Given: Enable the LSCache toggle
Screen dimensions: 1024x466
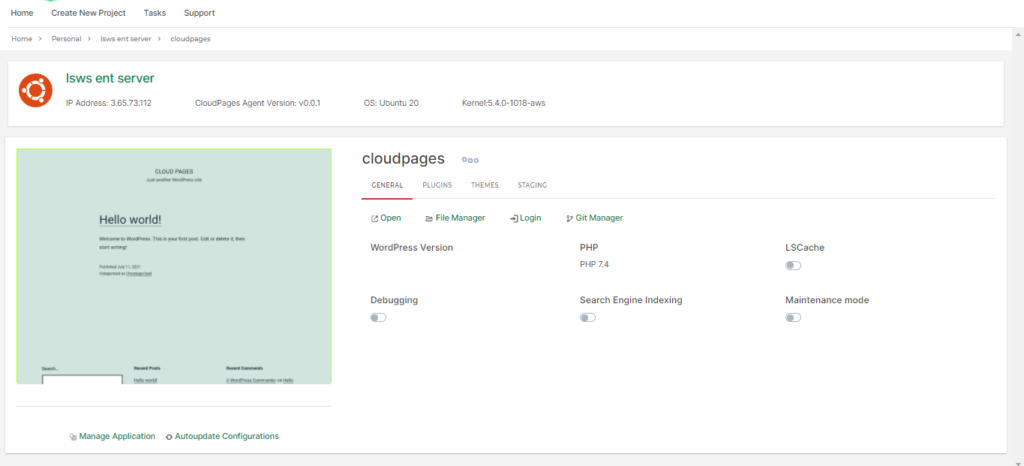Looking at the screenshot, I should click(793, 266).
